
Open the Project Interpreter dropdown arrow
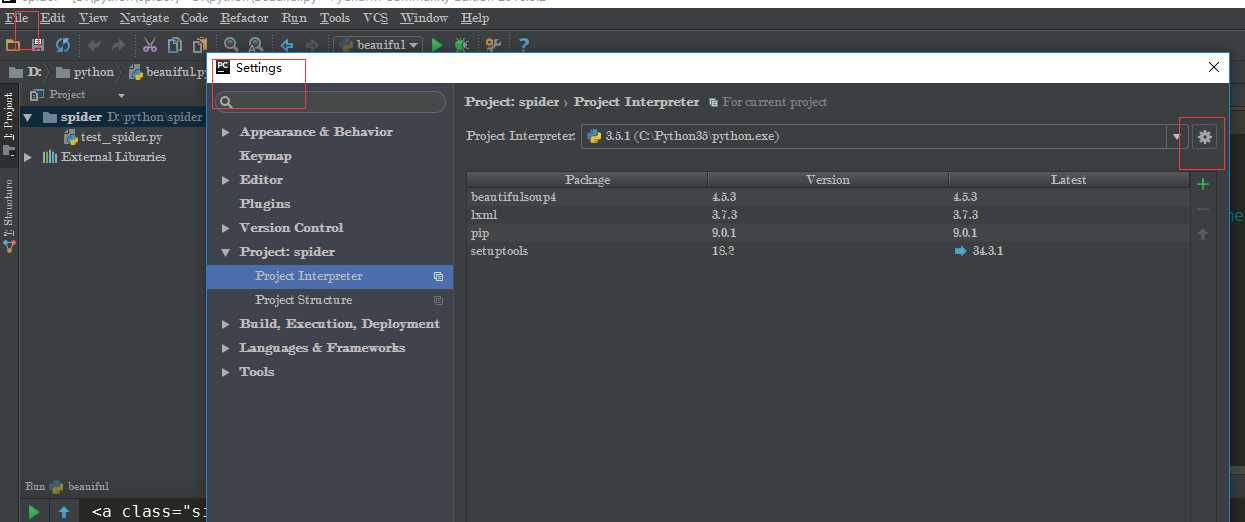[1177, 137]
